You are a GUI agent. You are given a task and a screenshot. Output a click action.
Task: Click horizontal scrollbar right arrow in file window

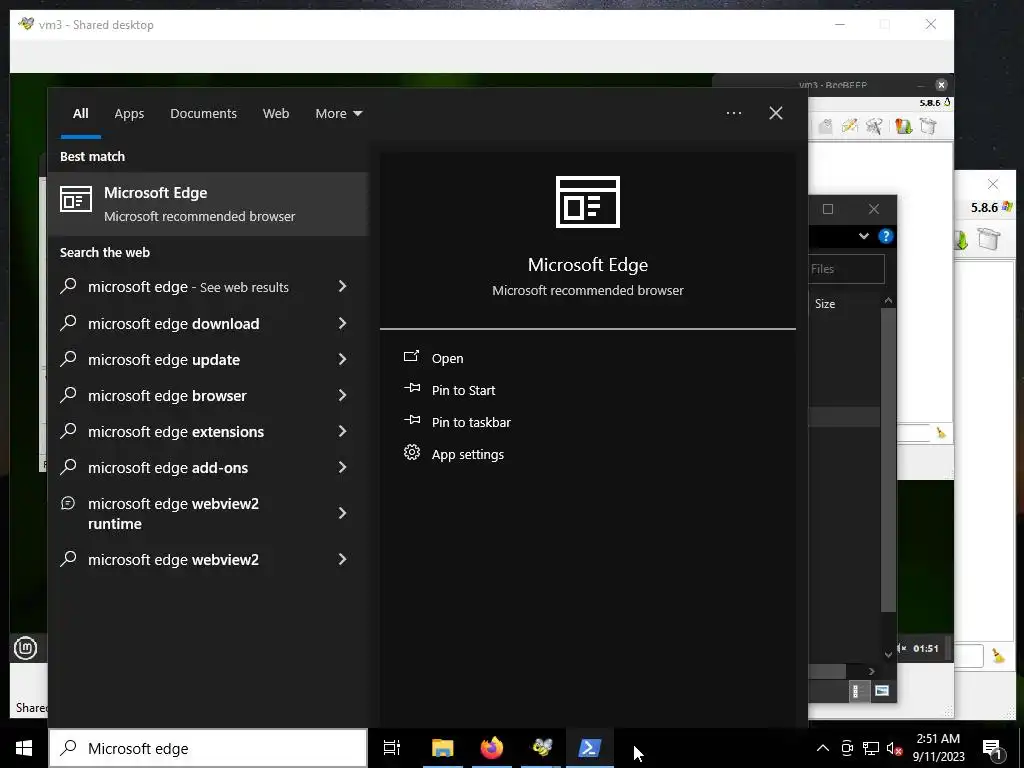[872, 671]
